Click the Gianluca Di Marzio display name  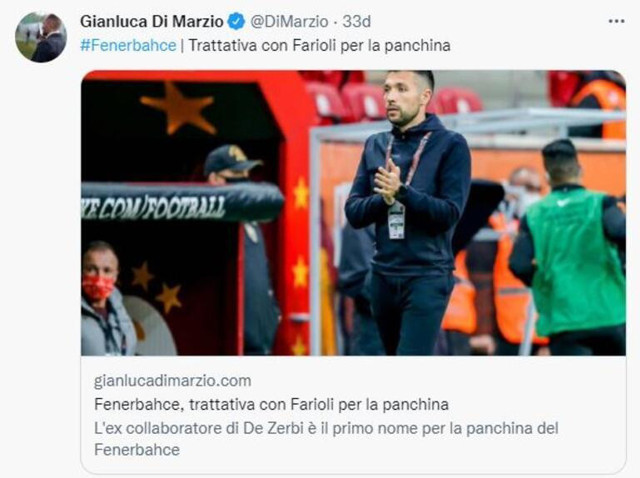(x=152, y=21)
